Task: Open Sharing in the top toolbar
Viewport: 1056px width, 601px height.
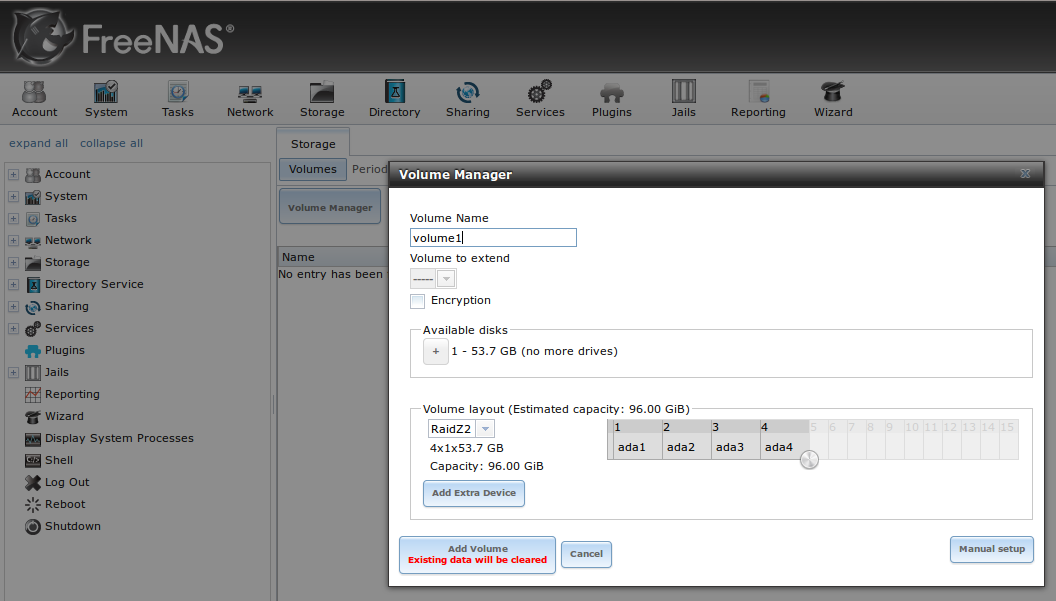Action: (467, 99)
